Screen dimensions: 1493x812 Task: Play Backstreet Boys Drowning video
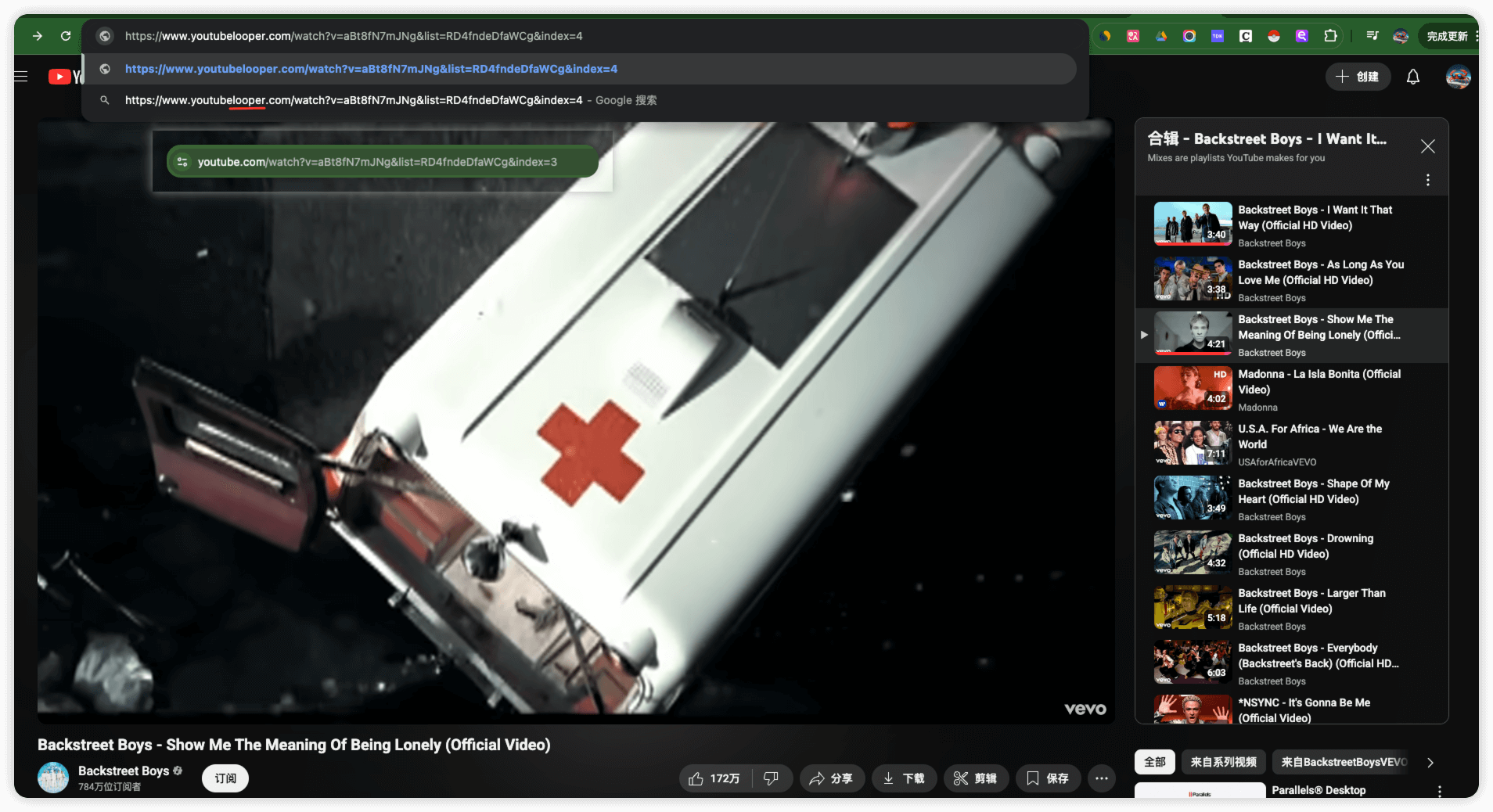pyautogui.click(x=1291, y=554)
